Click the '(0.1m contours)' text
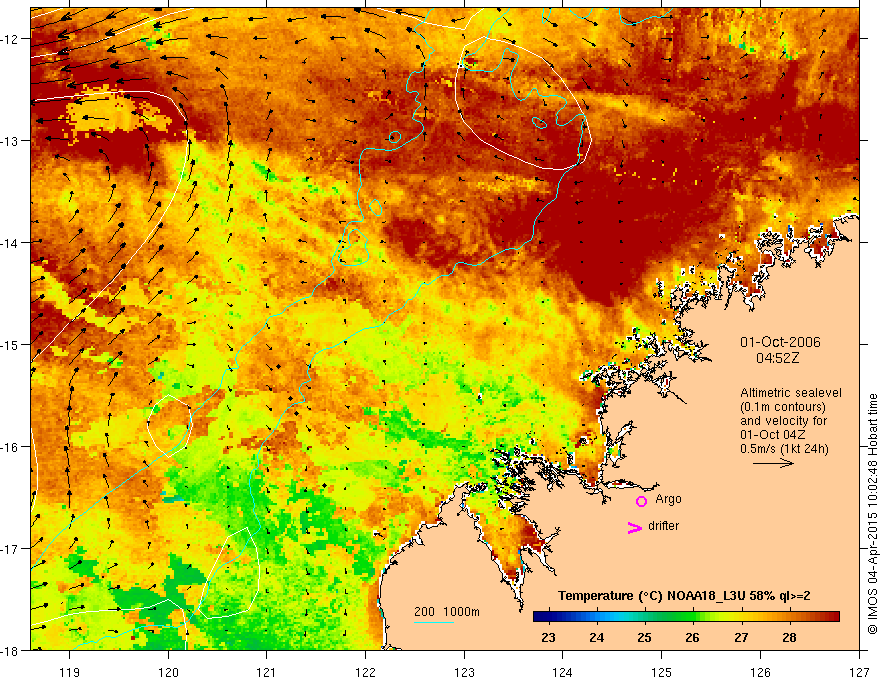The height and width of the screenshot is (680, 880). [783, 407]
